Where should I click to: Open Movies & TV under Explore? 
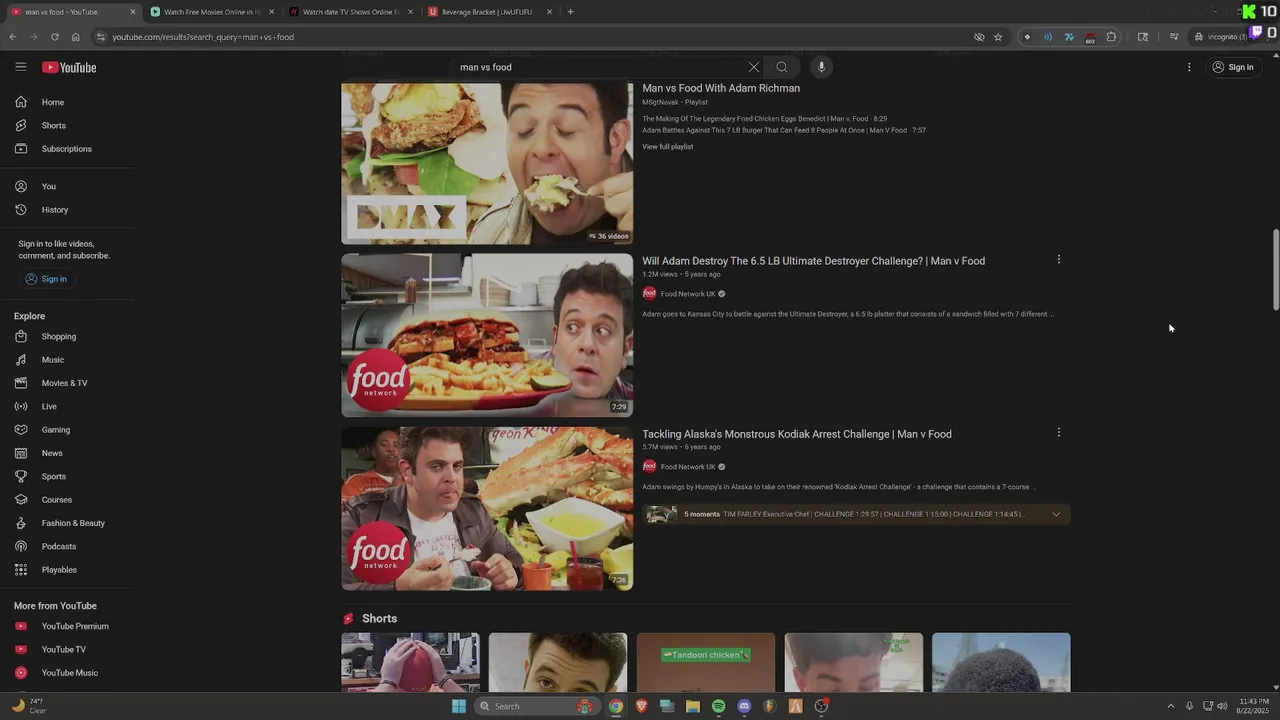(66, 383)
